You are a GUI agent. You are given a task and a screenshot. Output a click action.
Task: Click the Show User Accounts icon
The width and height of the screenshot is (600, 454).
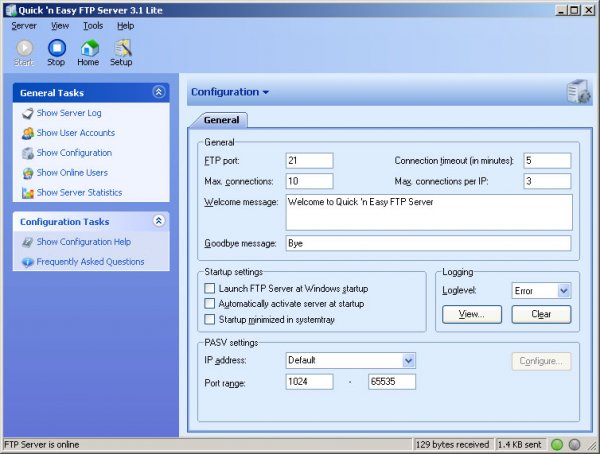pyautogui.click(x=27, y=133)
